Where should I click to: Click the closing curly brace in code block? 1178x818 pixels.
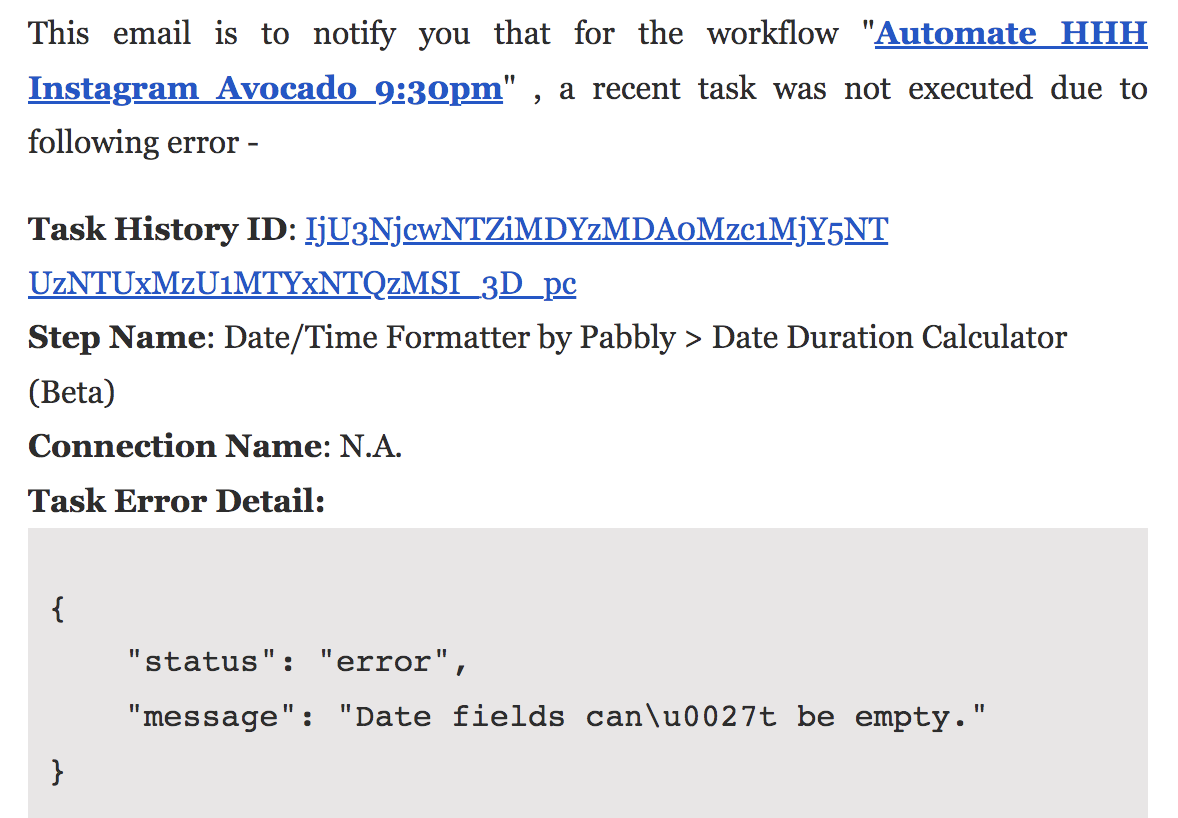pyautogui.click(x=58, y=771)
